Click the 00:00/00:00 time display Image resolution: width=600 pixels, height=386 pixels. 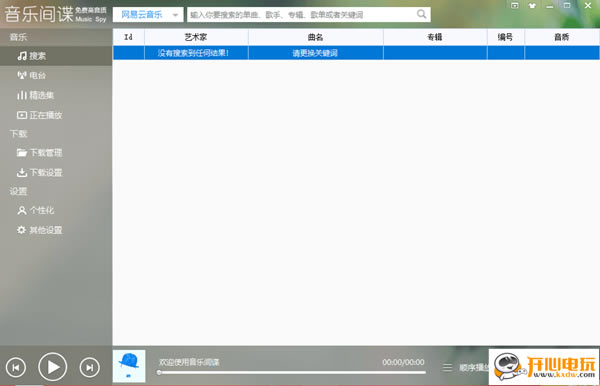click(x=403, y=362)
